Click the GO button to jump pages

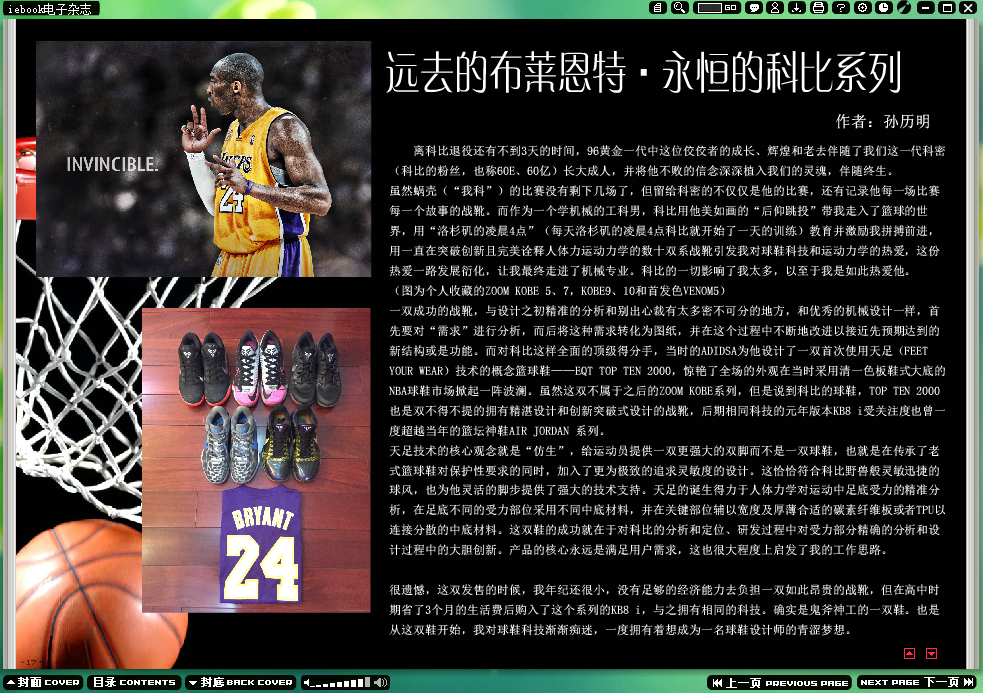[731, 8]
